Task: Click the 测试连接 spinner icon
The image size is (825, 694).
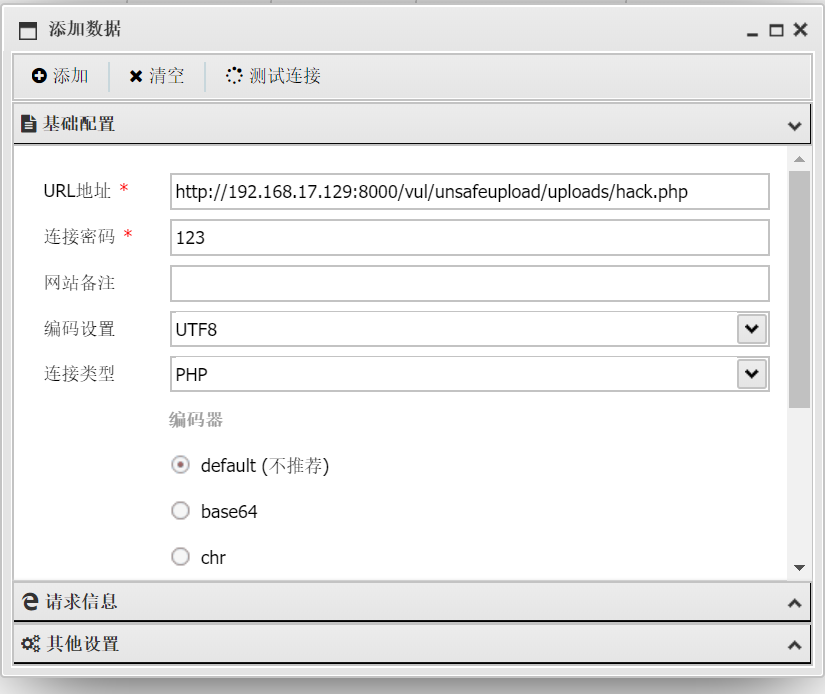Action: pos(234,76)
